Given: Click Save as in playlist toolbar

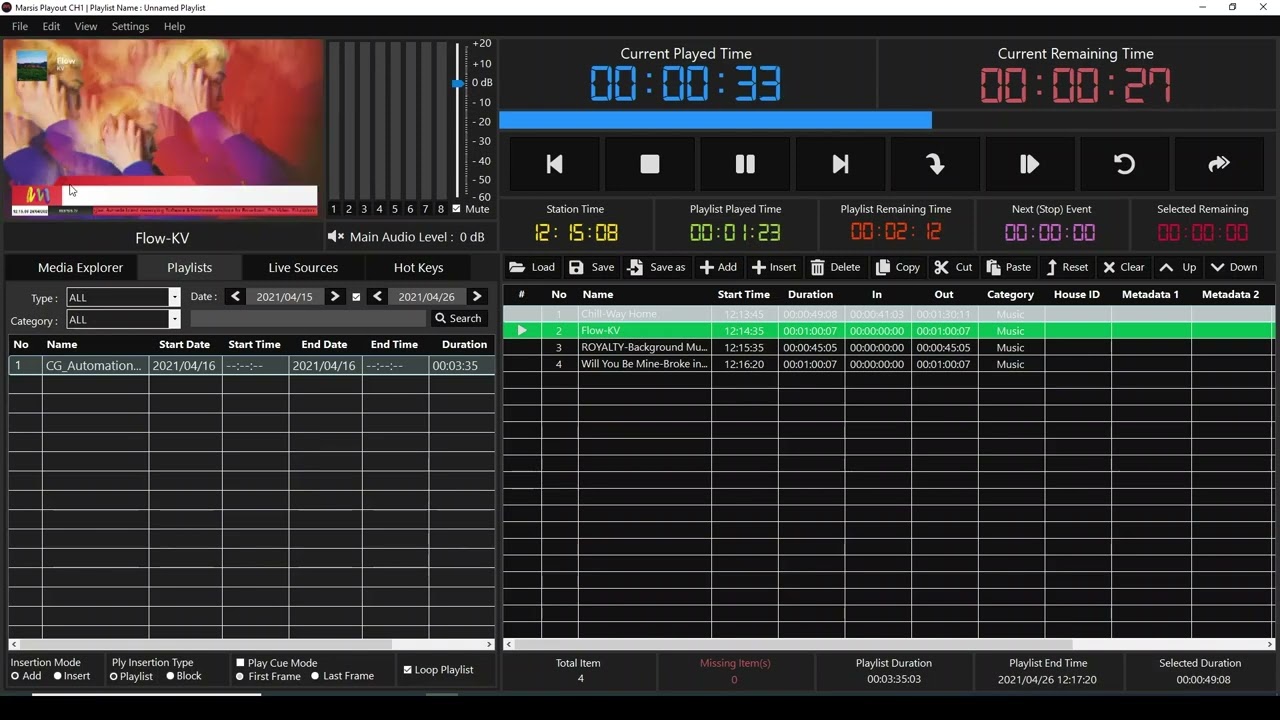Looking at the screenshot, I should 657,267.
